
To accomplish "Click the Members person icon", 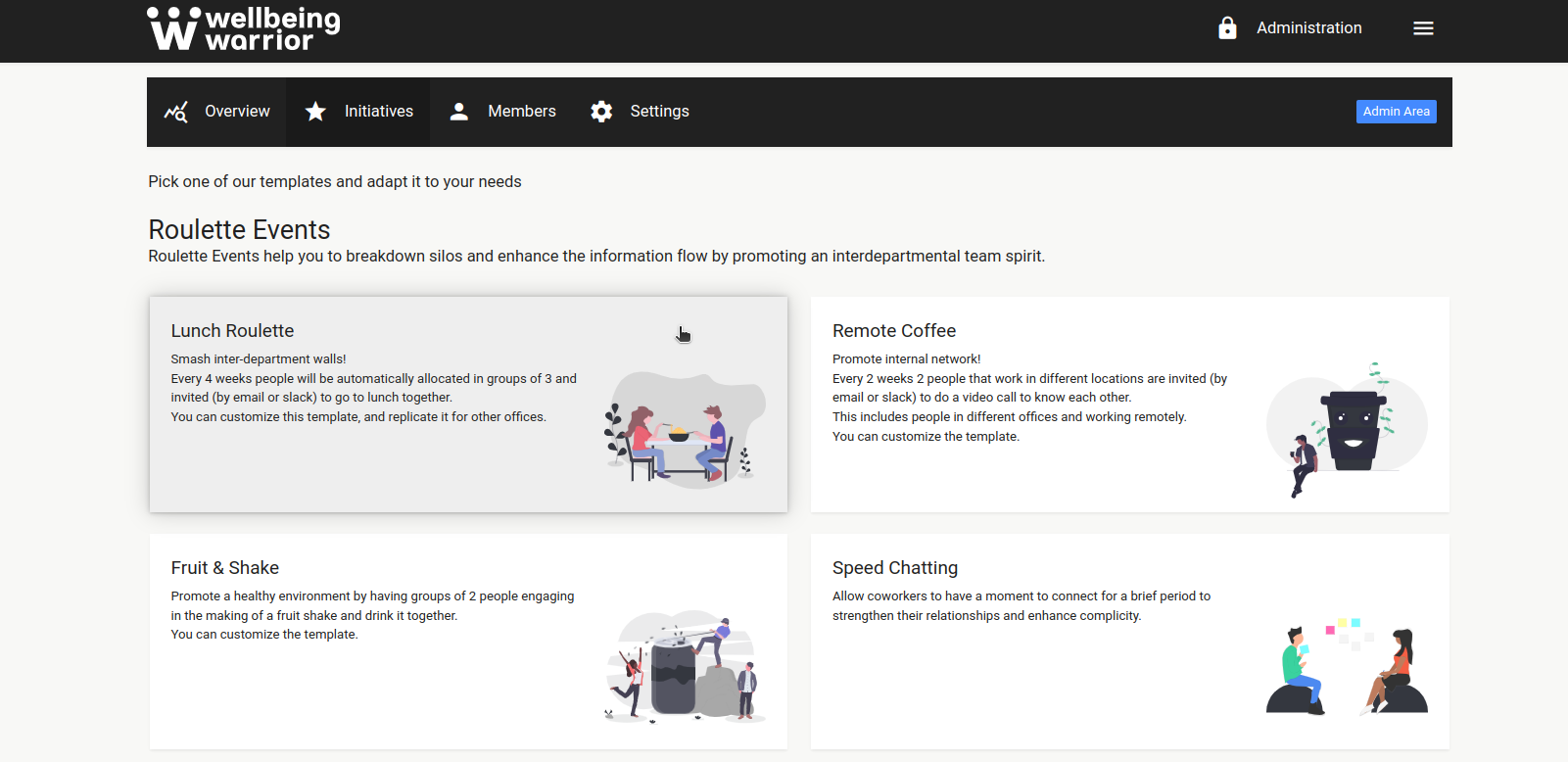I will (458, 112).
